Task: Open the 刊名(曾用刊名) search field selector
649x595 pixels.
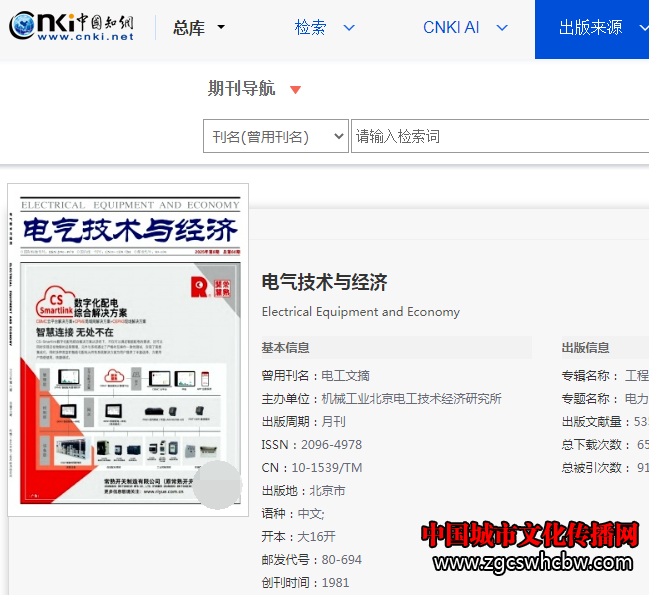Action: point(275,136)
